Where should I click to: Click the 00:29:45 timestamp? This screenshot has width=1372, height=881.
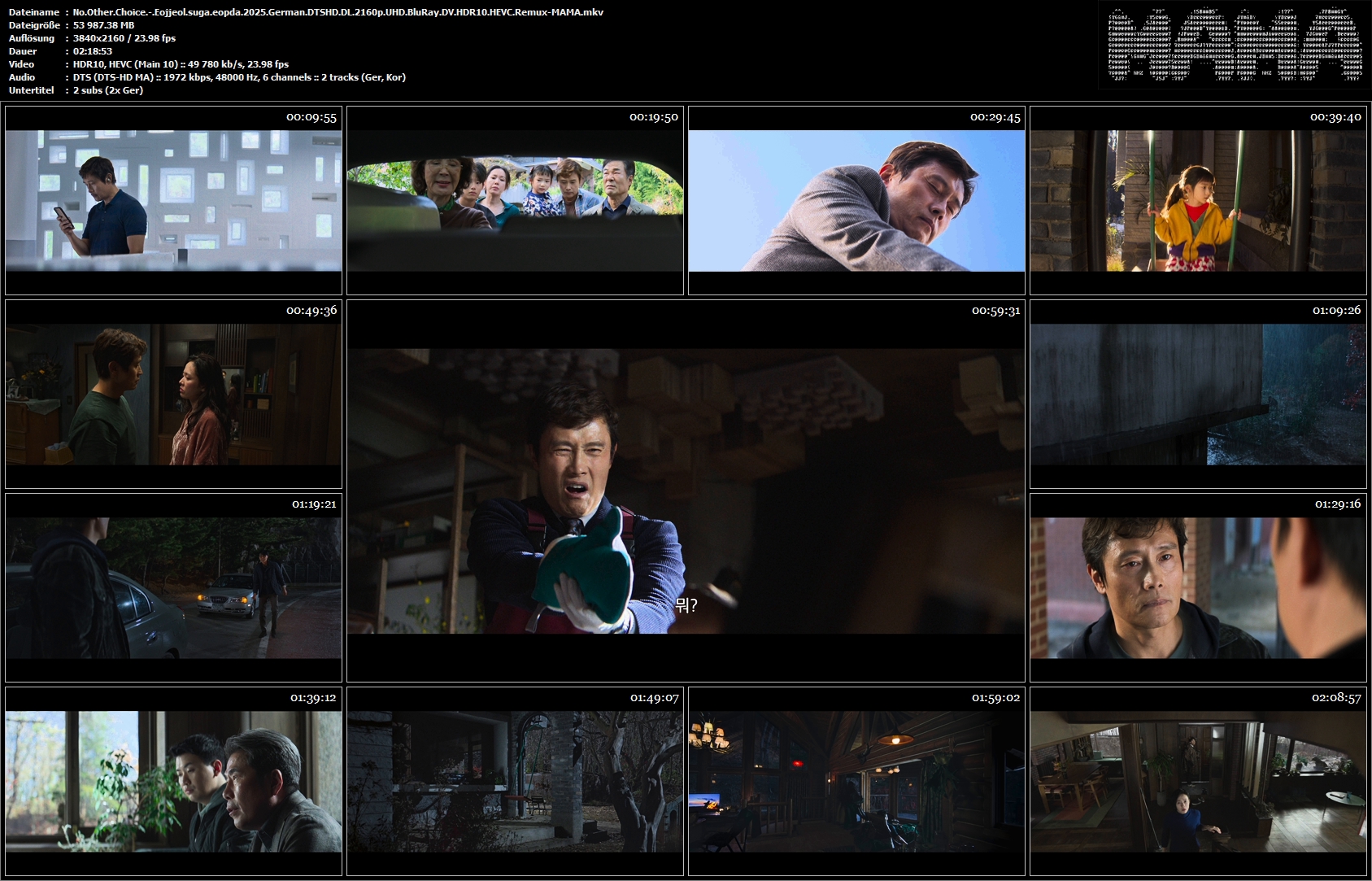(x=995, y=117)
